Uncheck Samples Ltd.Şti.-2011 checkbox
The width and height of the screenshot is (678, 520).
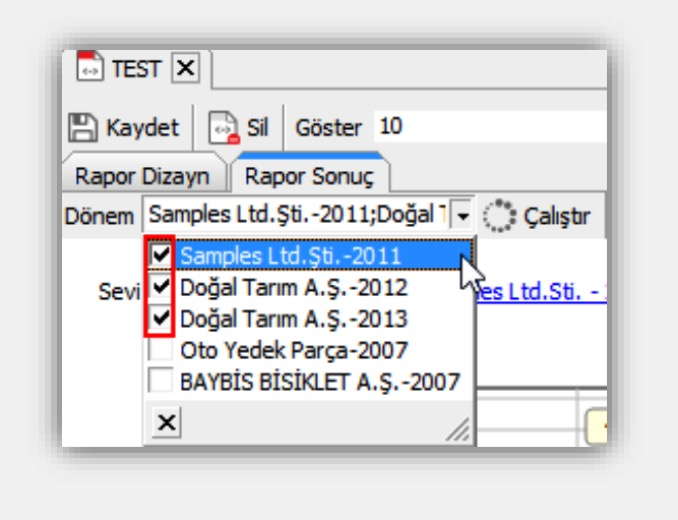(160, 256)
